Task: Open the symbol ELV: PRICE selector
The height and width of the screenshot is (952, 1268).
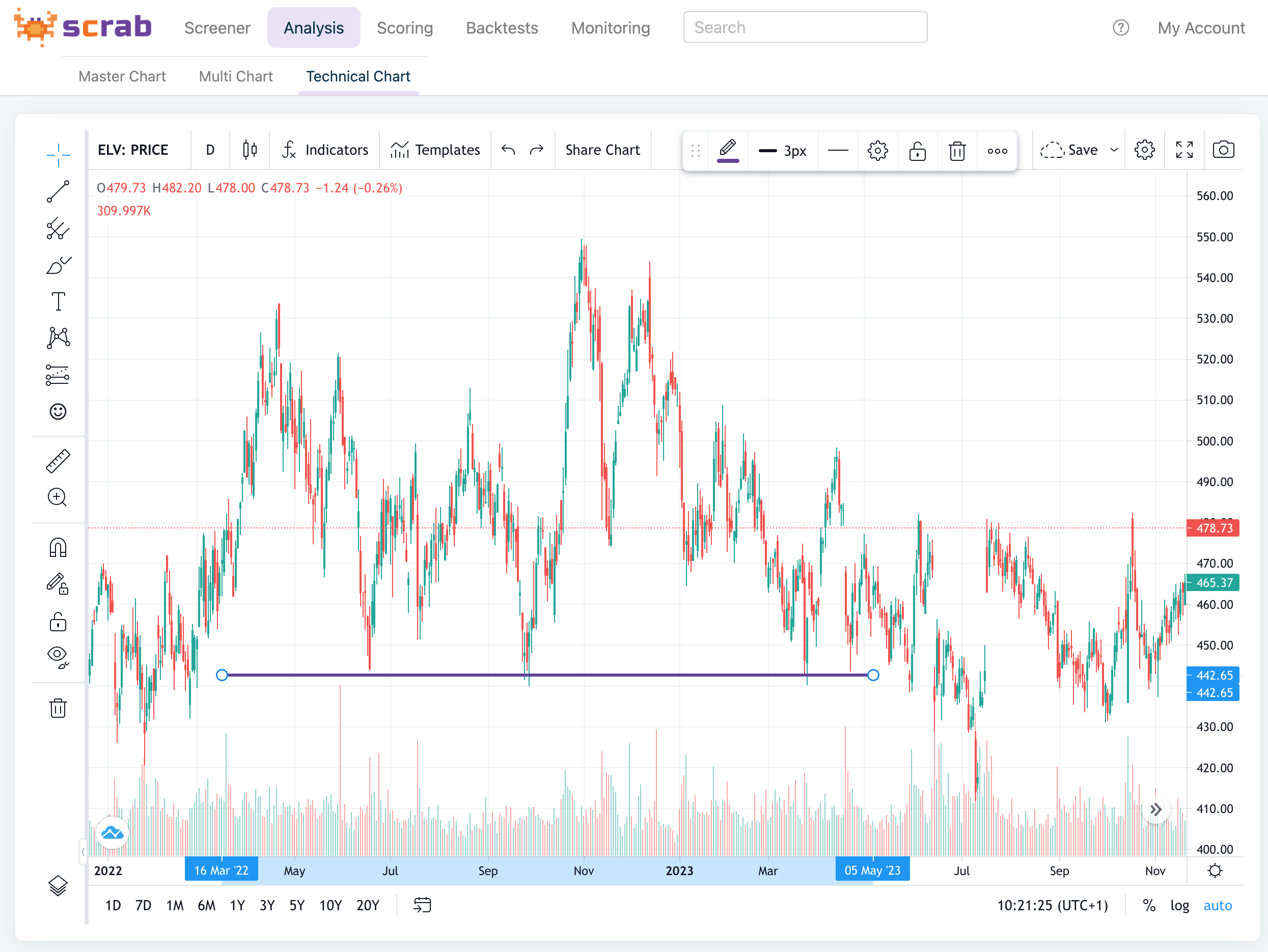Action: [x=133, y=150]
